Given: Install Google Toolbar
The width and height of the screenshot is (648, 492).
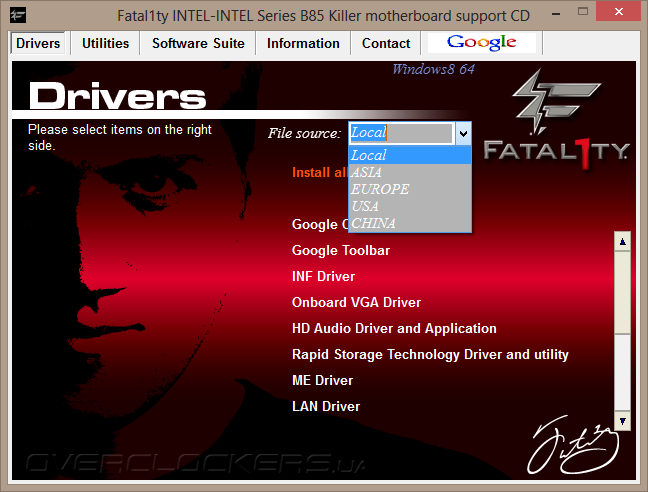Looking at the screenshot, I should coord(341,250).
